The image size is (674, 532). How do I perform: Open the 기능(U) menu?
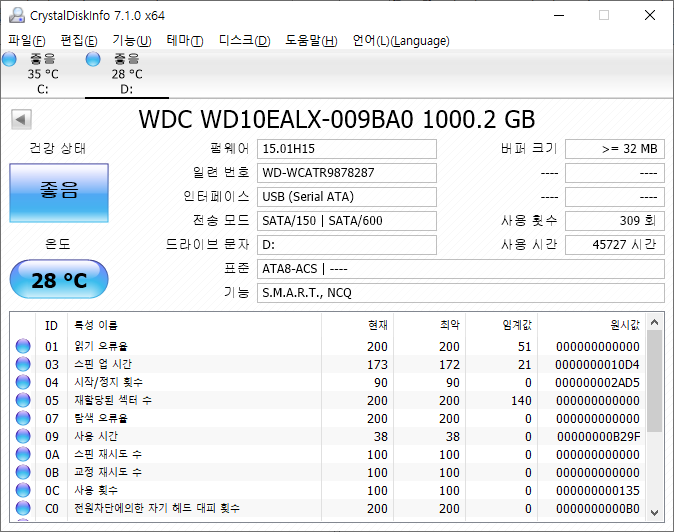point(132,41)
